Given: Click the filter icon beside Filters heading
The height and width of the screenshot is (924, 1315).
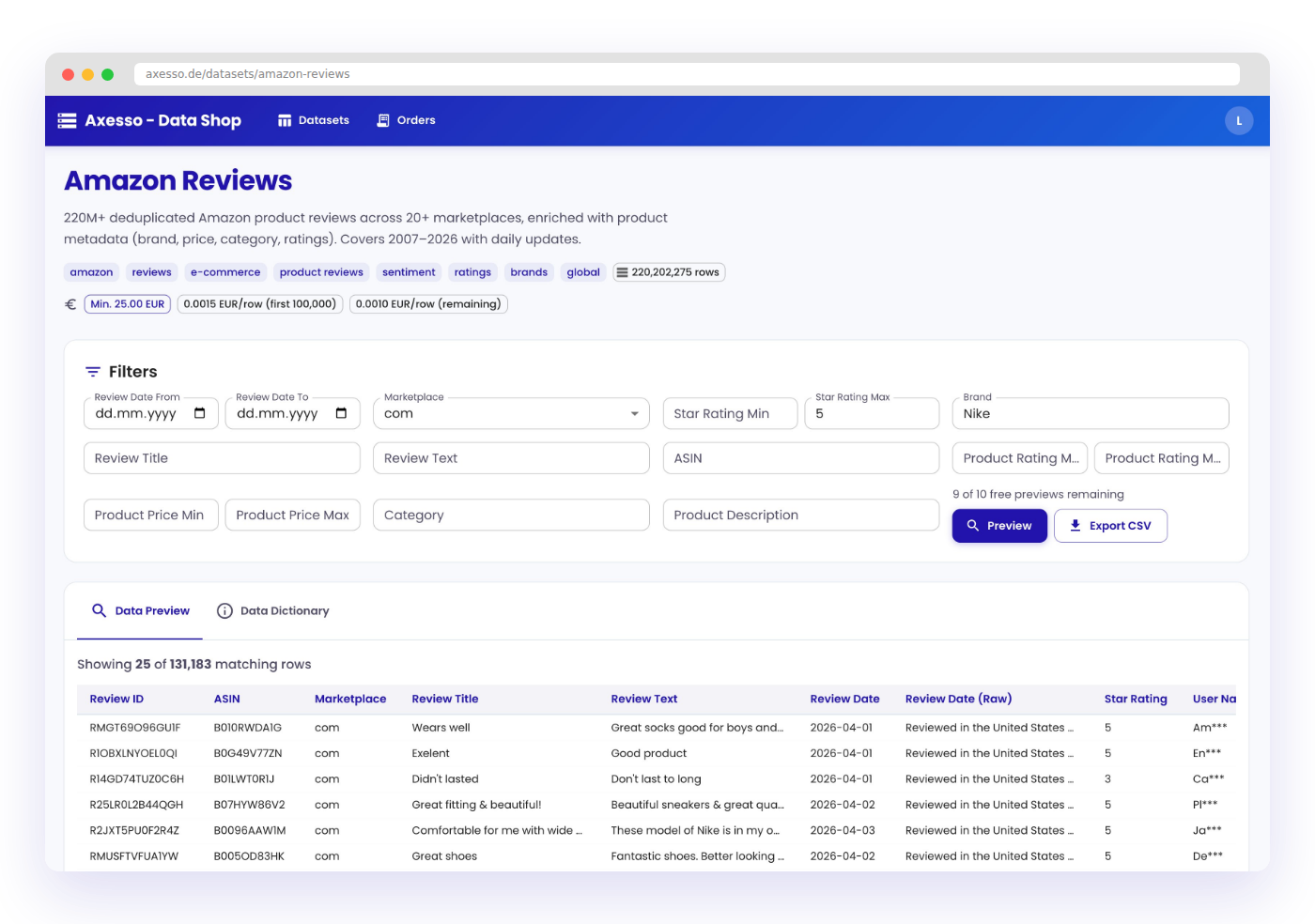Looking at the screenshot, I should [x=93, y=372].
